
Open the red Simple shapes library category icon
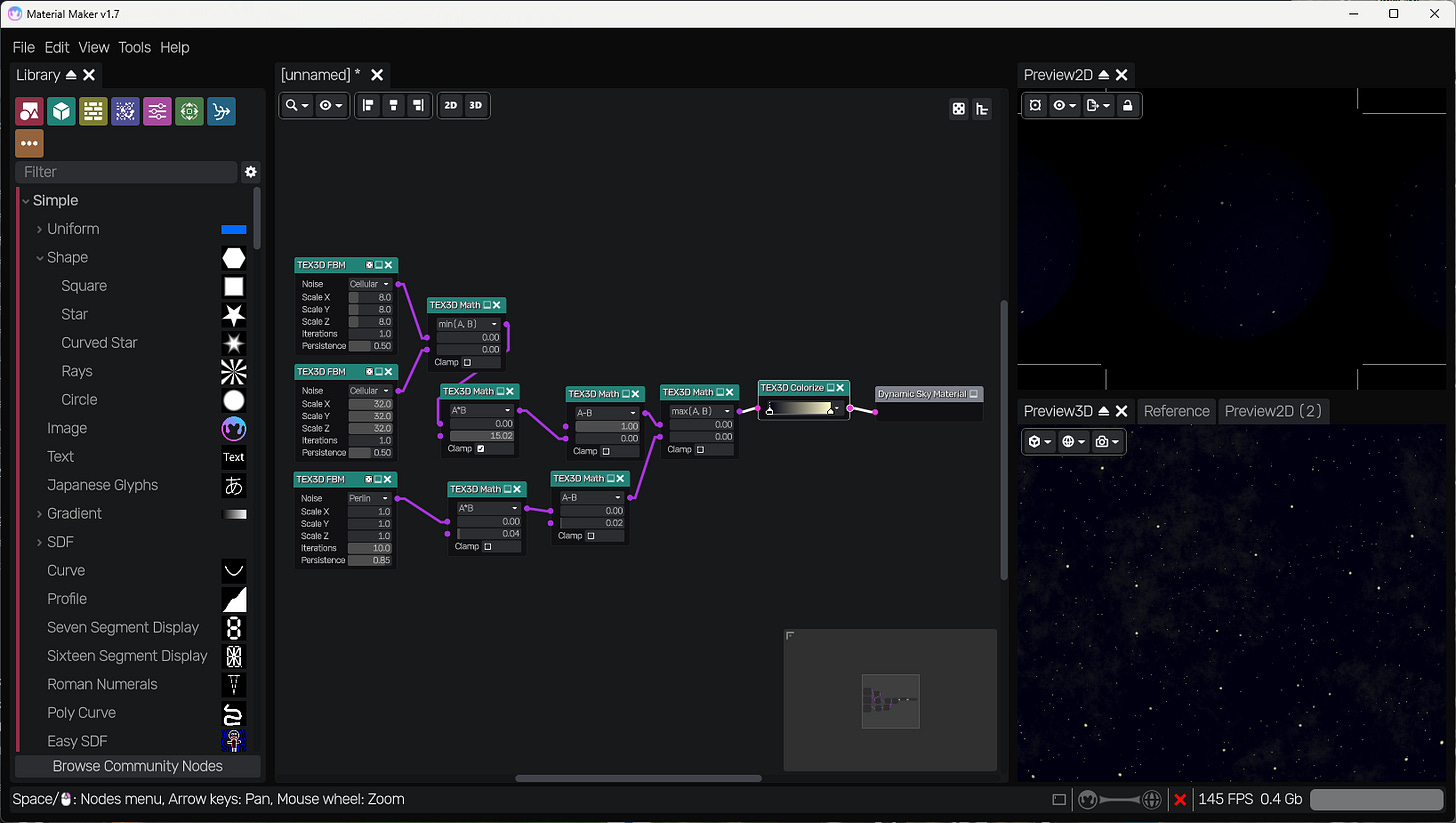(x=30, y=111)
